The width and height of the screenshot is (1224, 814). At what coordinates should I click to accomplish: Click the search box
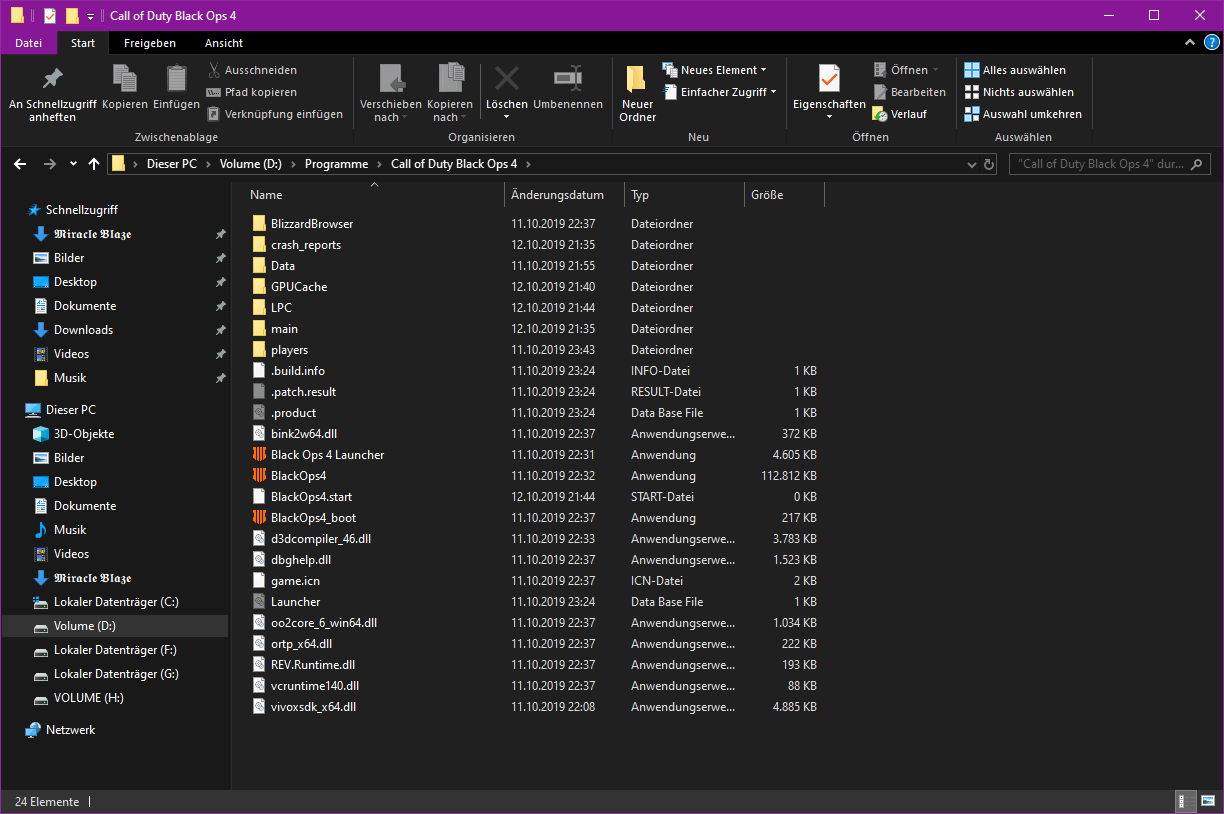pyautogui.click(x=1110, y=164)
